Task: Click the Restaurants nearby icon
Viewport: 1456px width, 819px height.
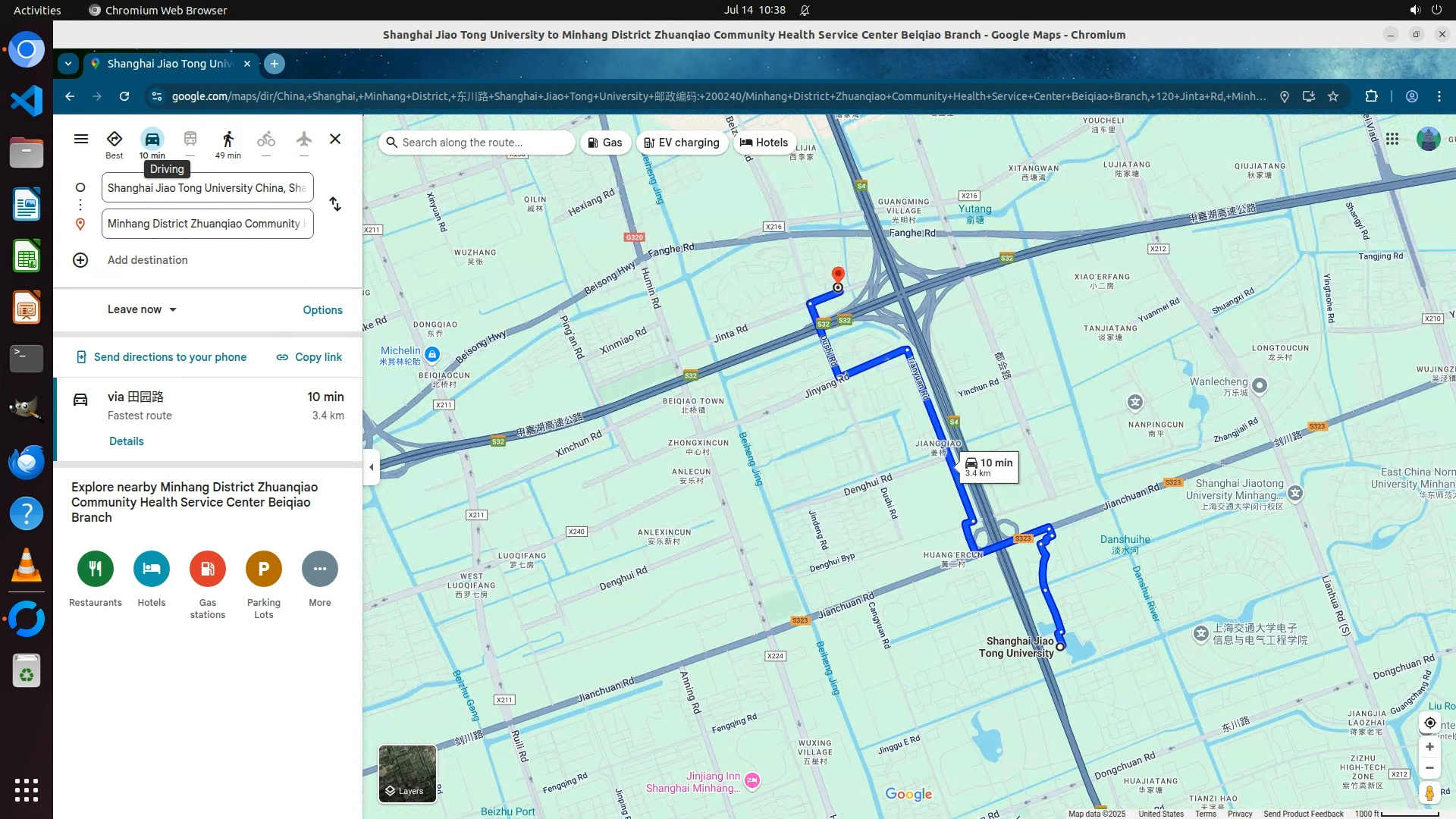Action: pos(96,569)
